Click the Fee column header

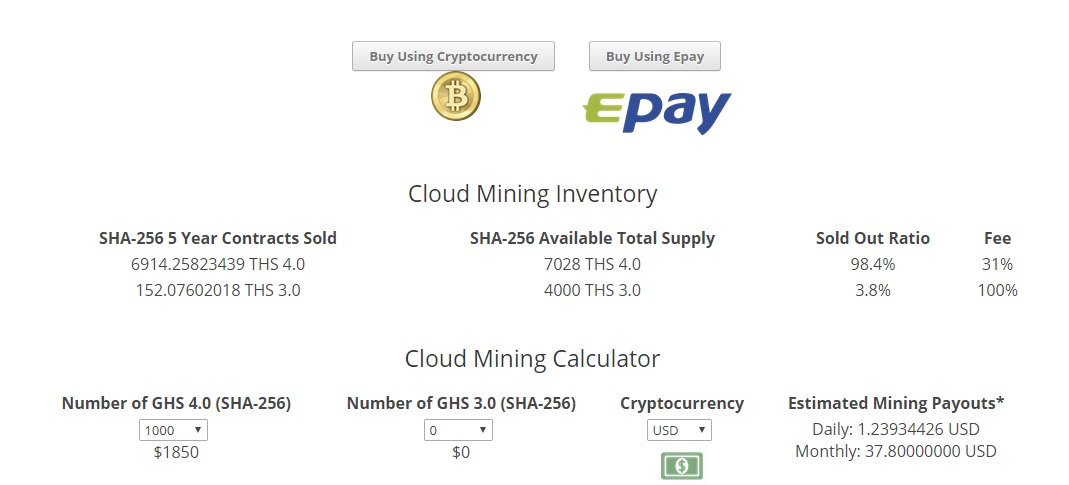[x=997, y=238]
